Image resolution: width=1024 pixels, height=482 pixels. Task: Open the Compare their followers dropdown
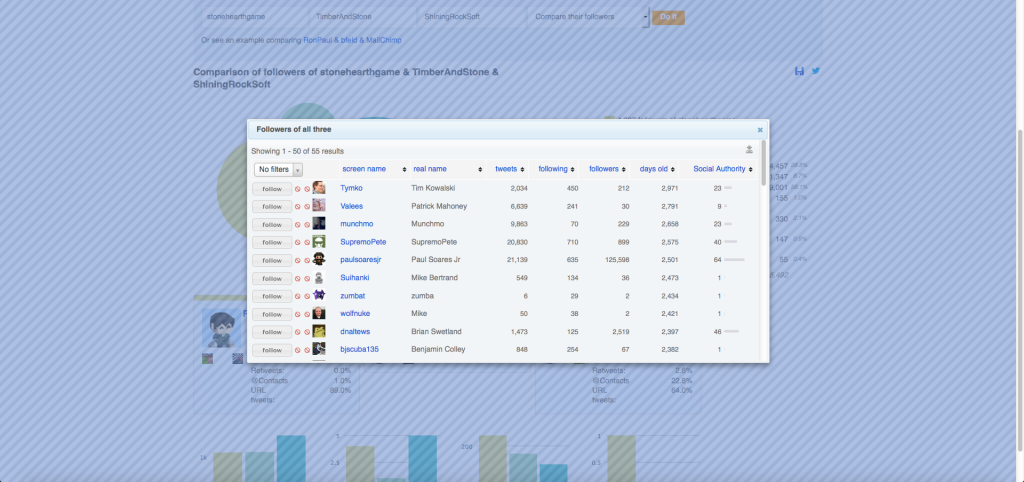pos(588,17)
